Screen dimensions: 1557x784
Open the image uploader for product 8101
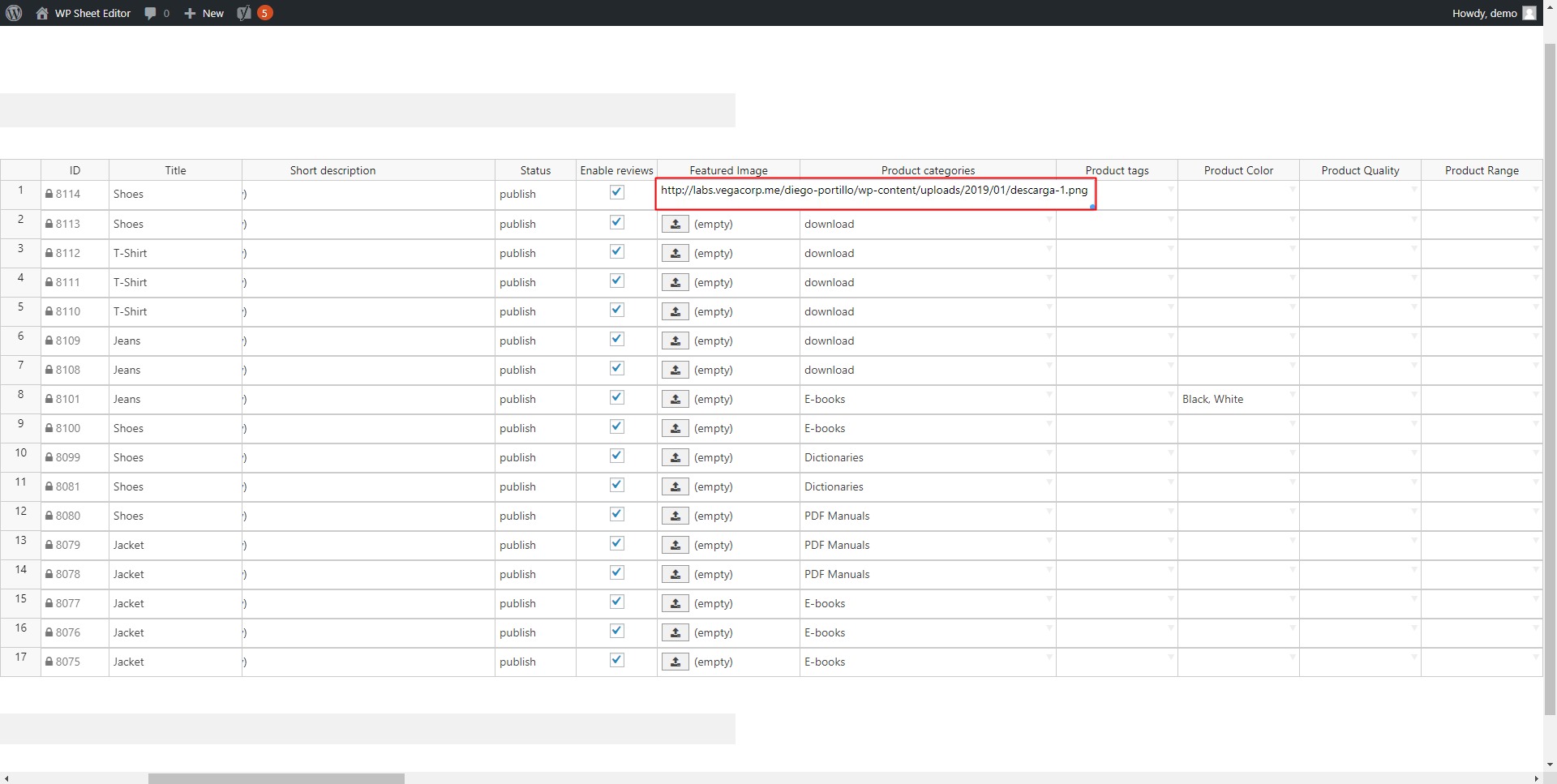675,399
